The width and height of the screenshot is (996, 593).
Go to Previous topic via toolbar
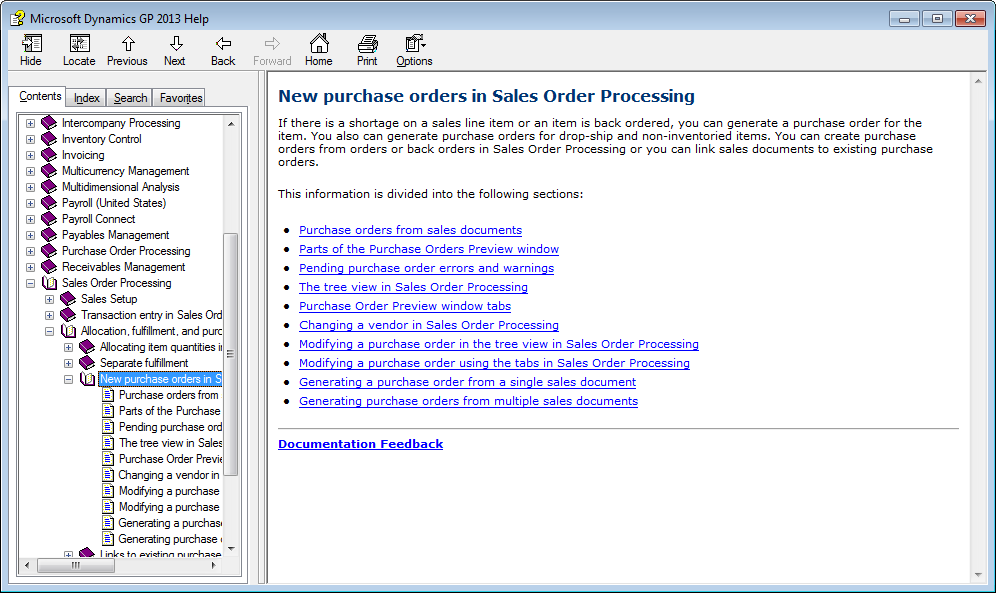pyautogui.click(x=128, y=44)
